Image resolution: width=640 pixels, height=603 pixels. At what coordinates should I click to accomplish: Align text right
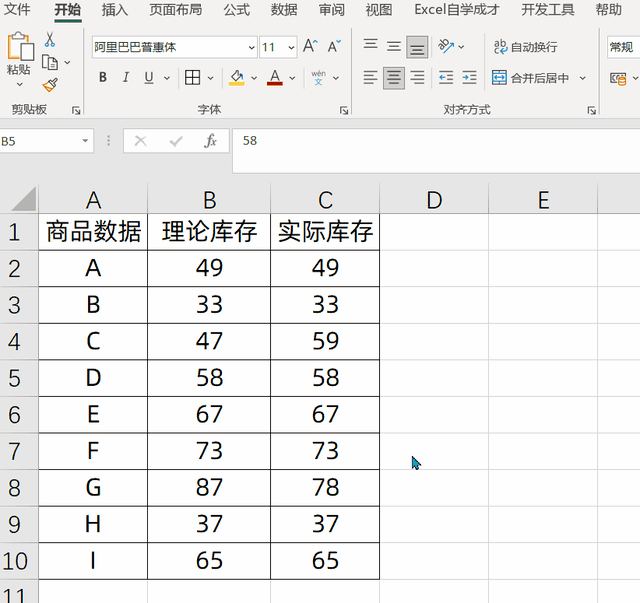coord(417,77)
